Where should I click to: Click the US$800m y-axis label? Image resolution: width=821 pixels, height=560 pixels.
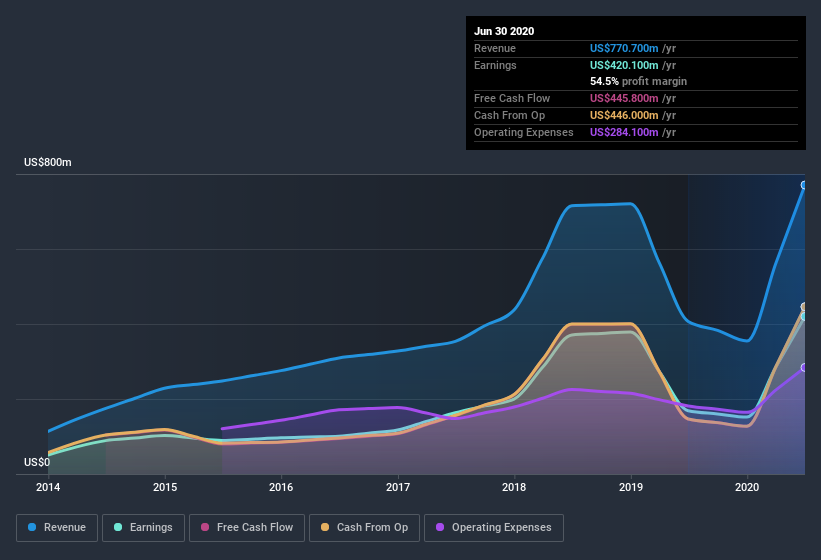pyautogui.click(x=48, y=162)
